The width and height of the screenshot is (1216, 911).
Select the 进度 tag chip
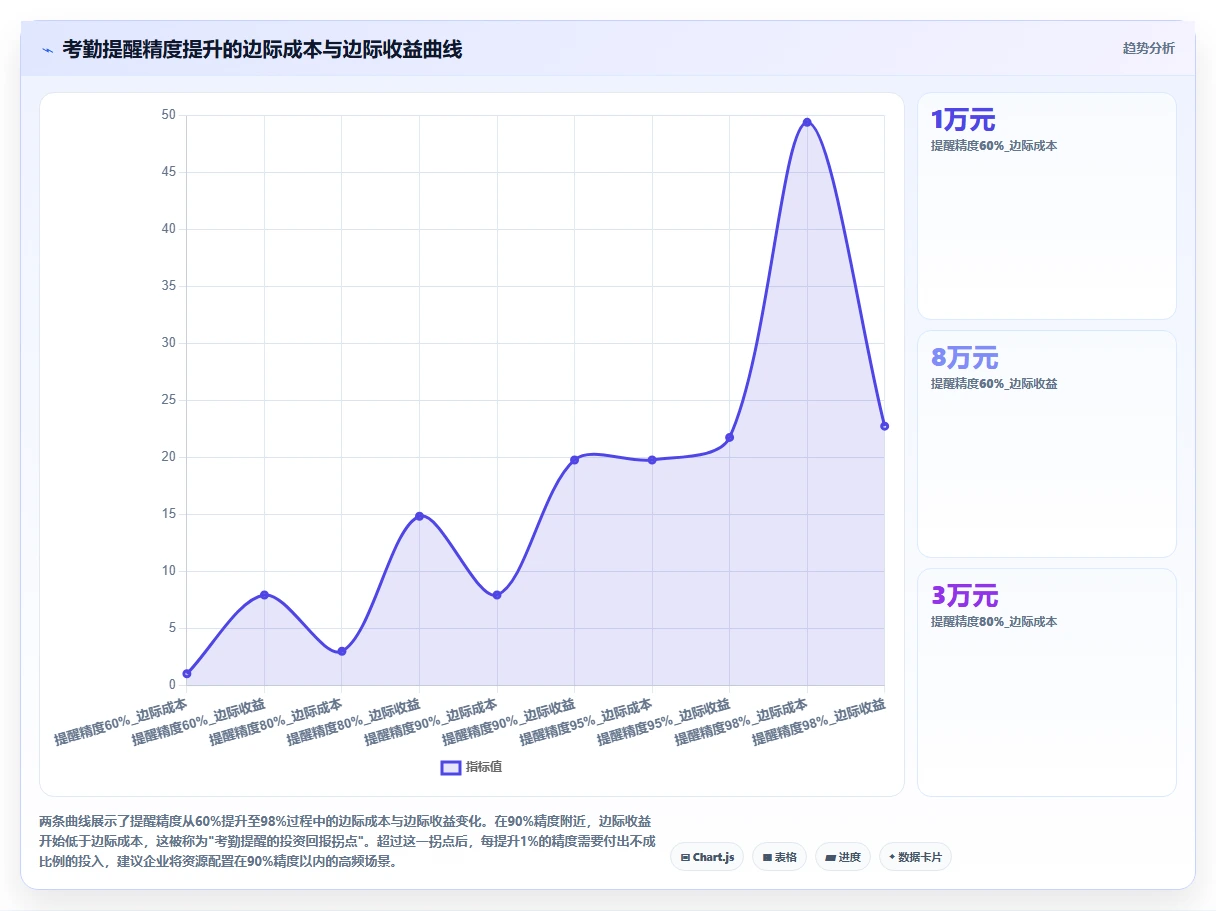[843, 857]
